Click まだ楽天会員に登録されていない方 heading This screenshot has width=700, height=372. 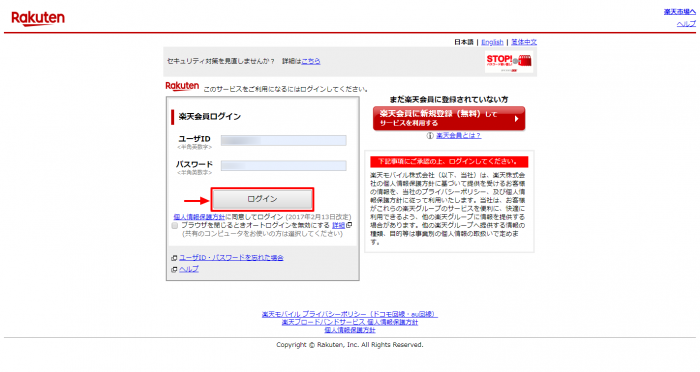pos(449,100)
